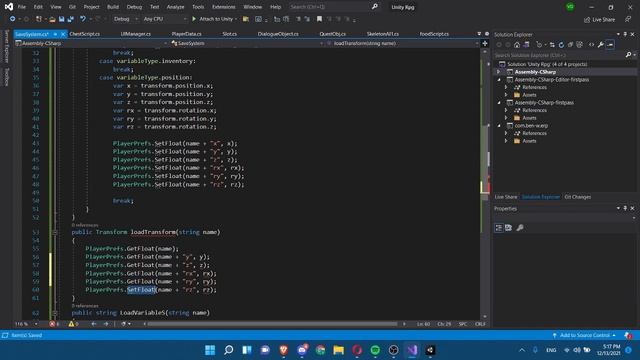Viewport: 640px width, 360px height.
Task: Click the Categorized icon in Properties panel
Action: coord(499,228)
